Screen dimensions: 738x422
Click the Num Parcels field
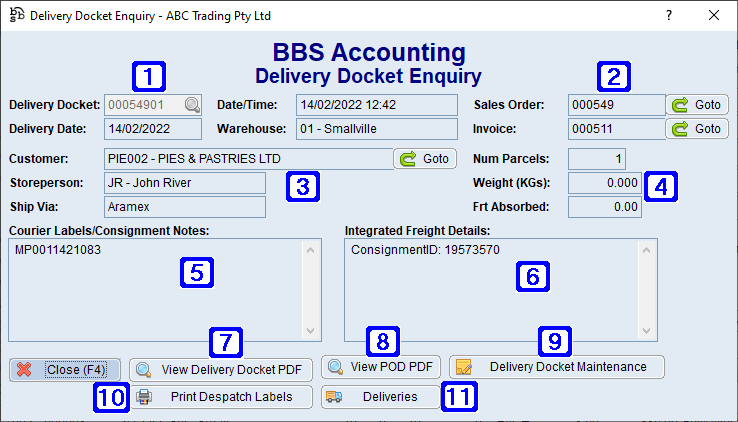coord(597,159)
